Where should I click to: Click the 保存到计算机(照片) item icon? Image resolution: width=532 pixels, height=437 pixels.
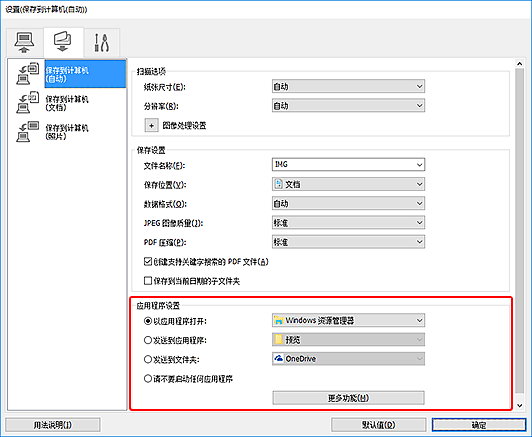[27, 131]
